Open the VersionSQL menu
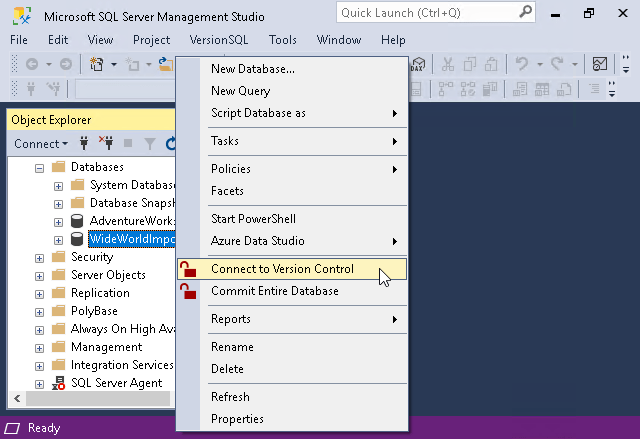 click(x=219, y=40)
